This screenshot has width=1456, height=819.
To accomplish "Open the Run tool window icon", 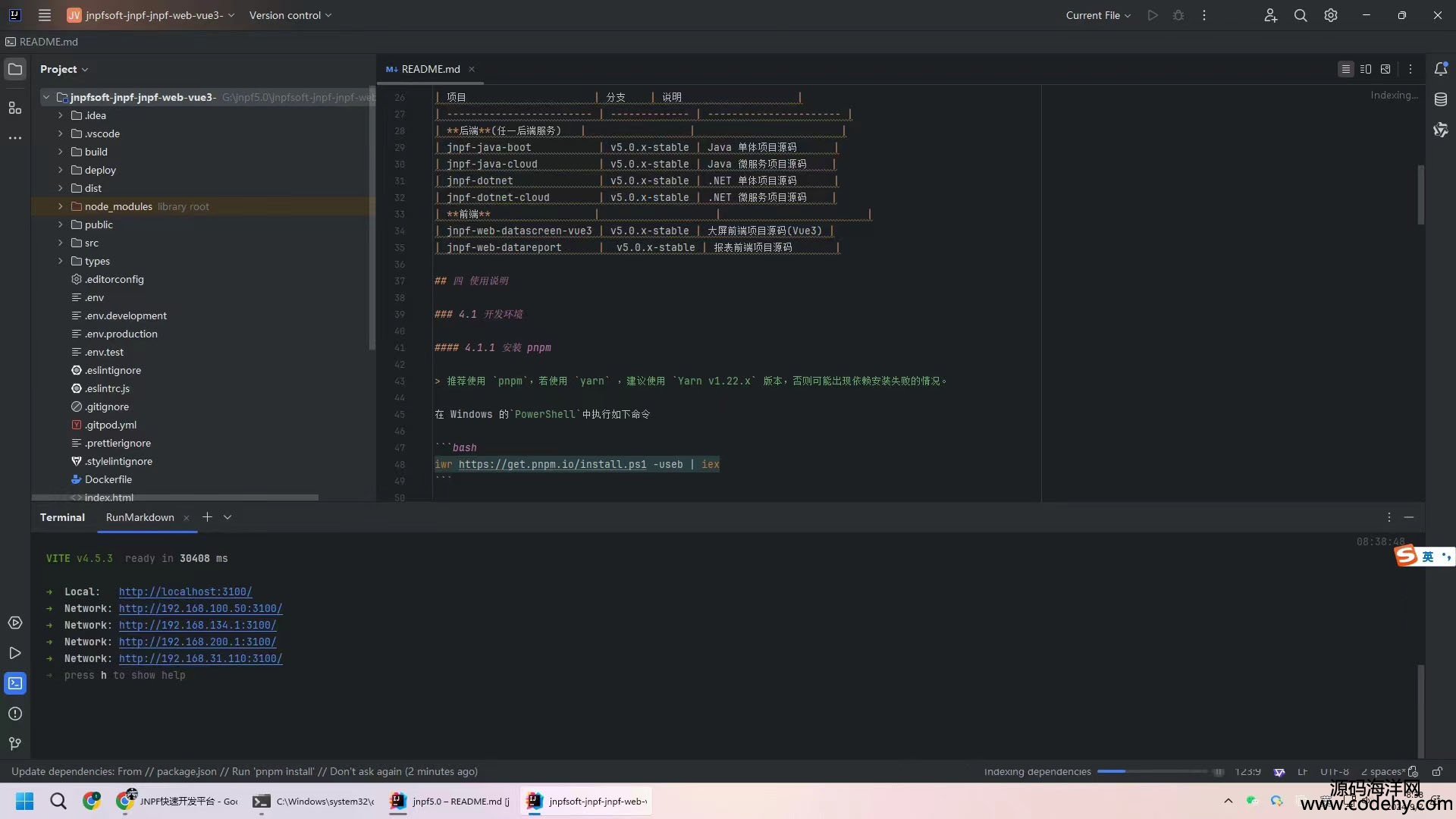I will click(15, 653).
